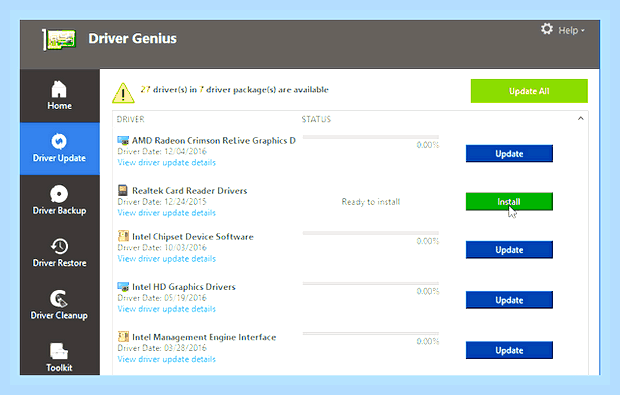620x395 pixels.
Task: View update details for AMD Radeon driver
Action: click(x=166, y=163)
